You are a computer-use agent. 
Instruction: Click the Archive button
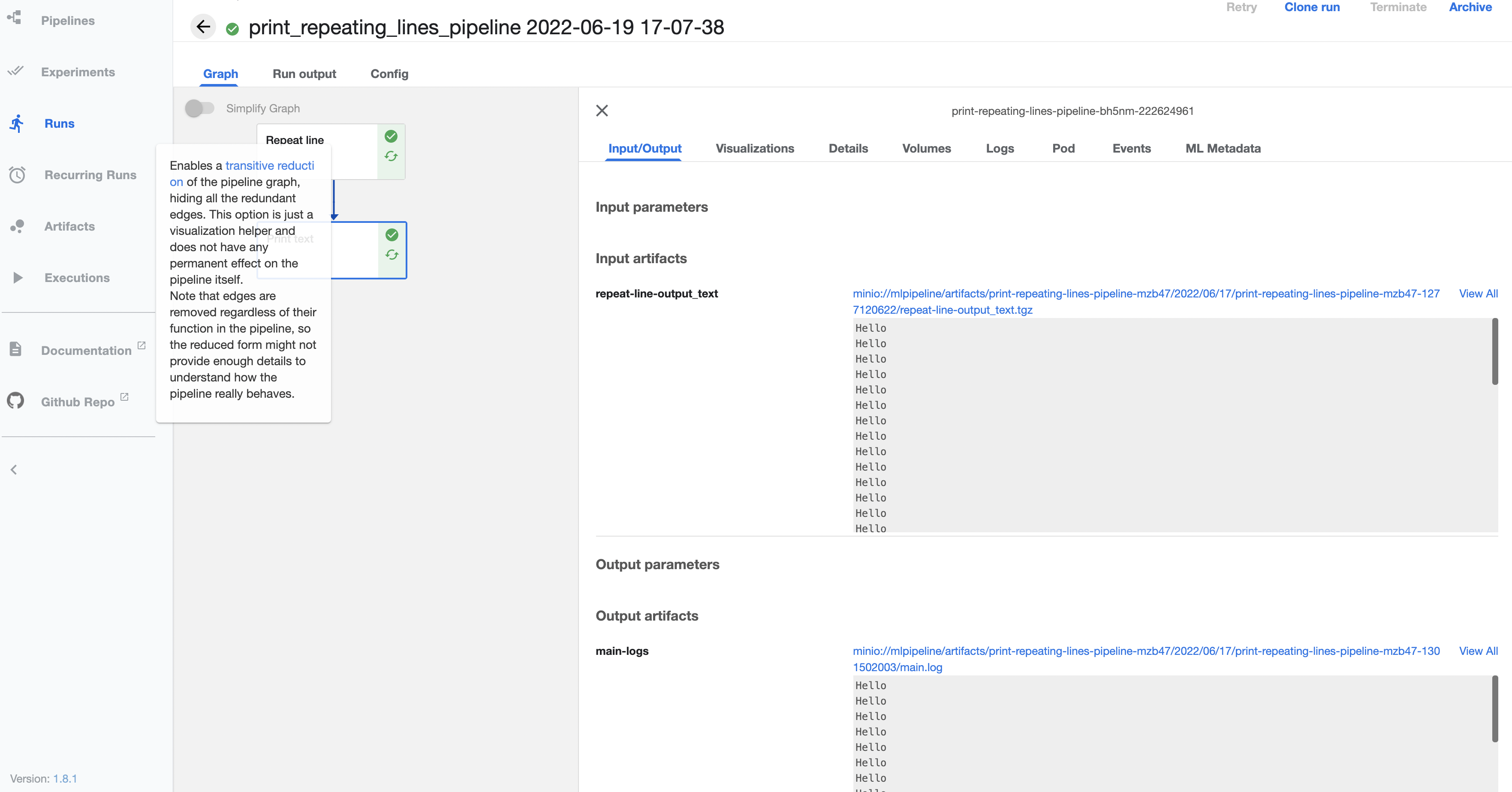(1470, 8)
